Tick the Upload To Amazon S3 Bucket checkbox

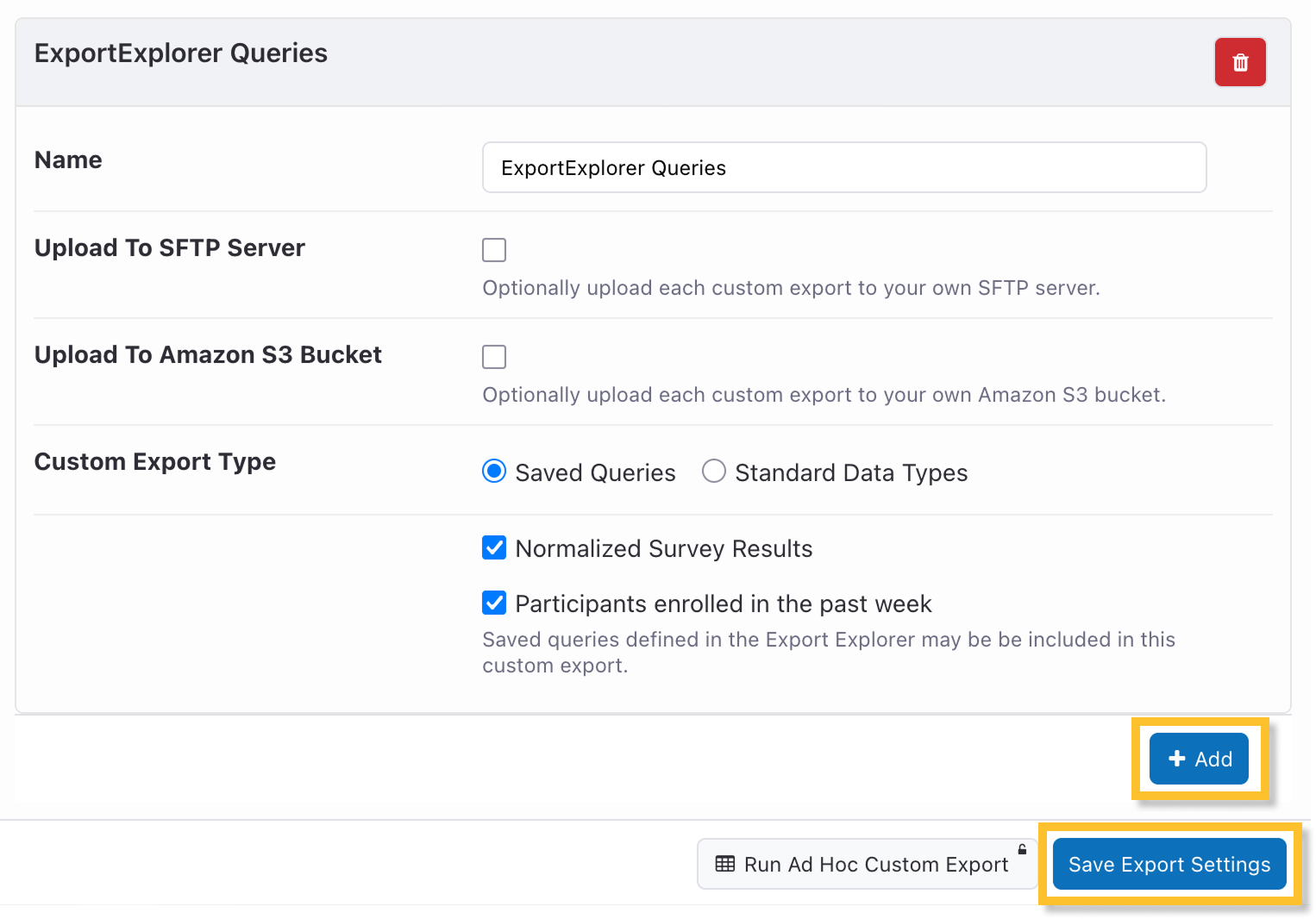pyautogui.click(x=494, y=357)
